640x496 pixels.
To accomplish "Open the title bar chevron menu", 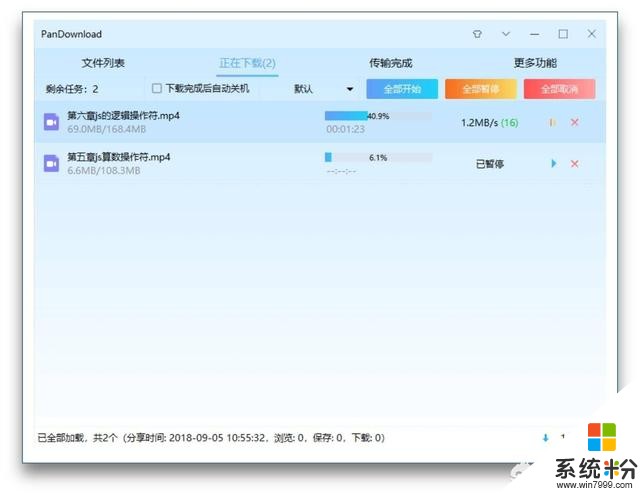I will [x=506, y=33].
